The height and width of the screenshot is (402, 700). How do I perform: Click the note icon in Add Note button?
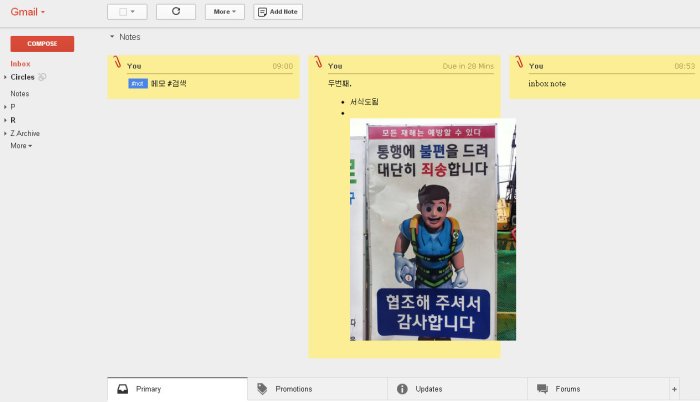[x=262, y=12]
